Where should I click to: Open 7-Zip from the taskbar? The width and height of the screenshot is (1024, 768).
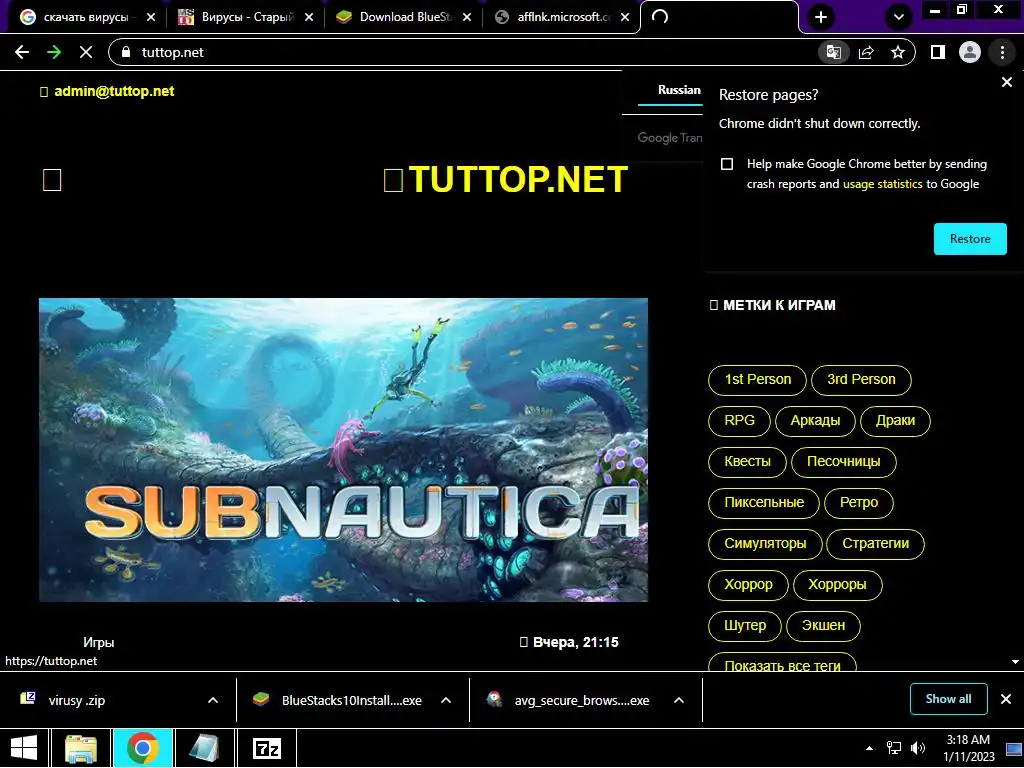pos(266,748)
